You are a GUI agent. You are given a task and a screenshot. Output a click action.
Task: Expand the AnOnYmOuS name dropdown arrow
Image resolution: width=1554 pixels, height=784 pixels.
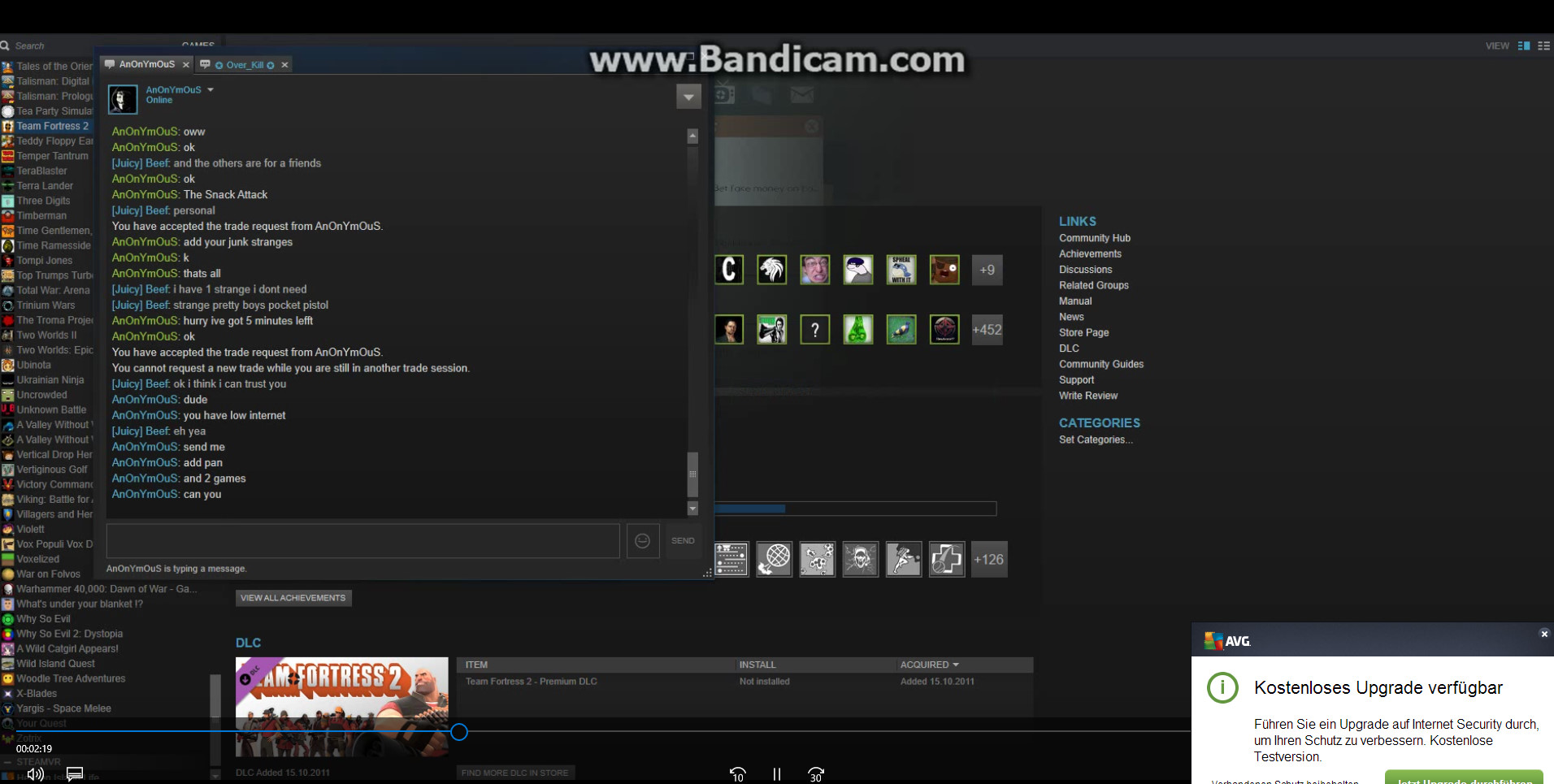pos(211,90)
